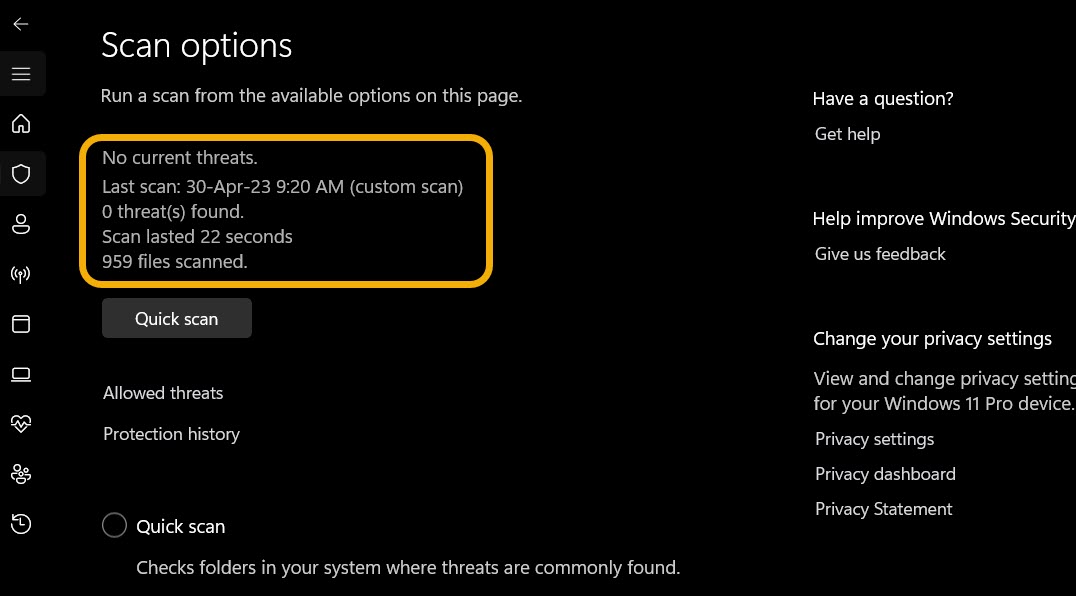Screen dimensions: 1076x596
Task: Expand the navigation sidebar menu
Action: point(21,73)
